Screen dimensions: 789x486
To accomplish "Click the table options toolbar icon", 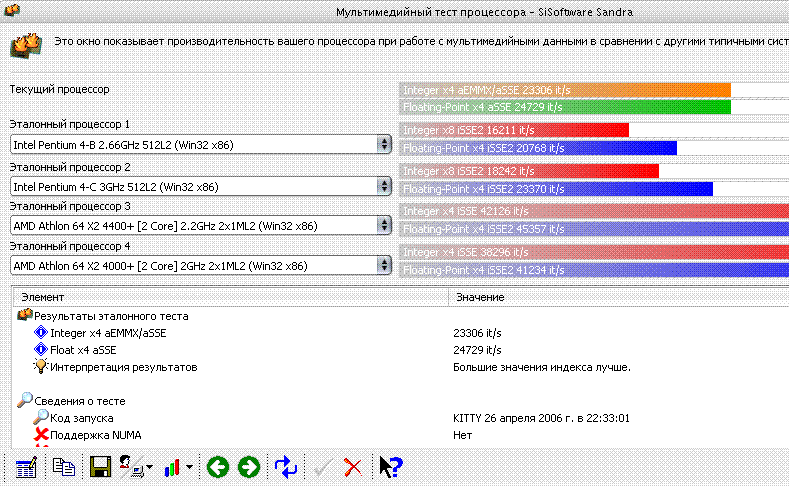I will click(x=26, y=467).
